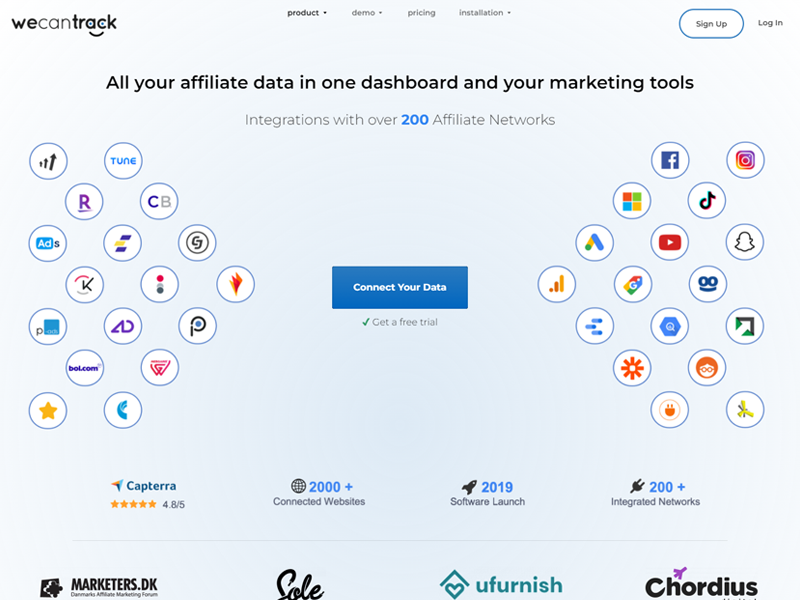Click the orange plug icon

[x=669, y=410]
